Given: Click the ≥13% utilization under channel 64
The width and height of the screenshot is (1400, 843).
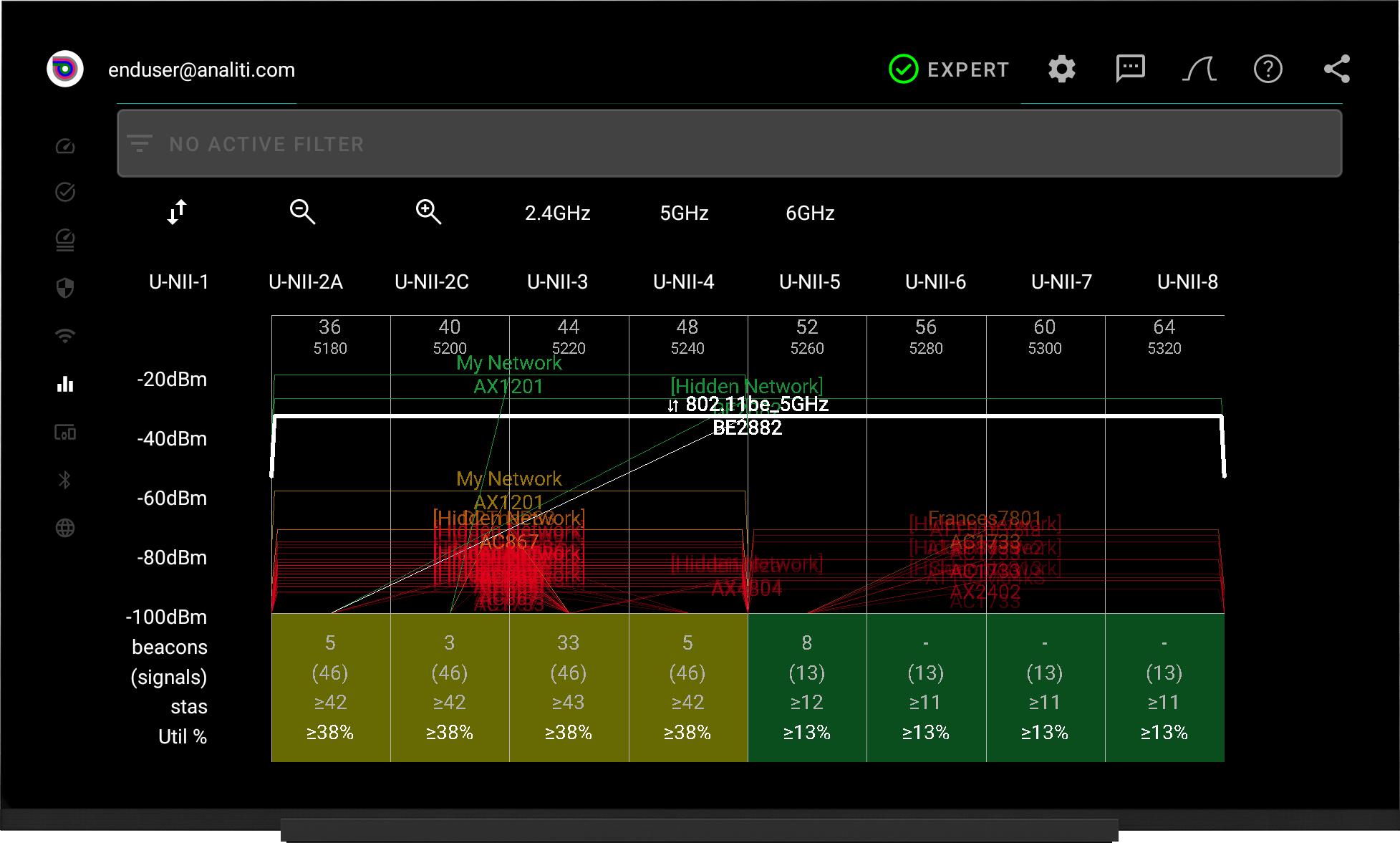Looking at the screenshot, I should click(x=1164, y=733).
